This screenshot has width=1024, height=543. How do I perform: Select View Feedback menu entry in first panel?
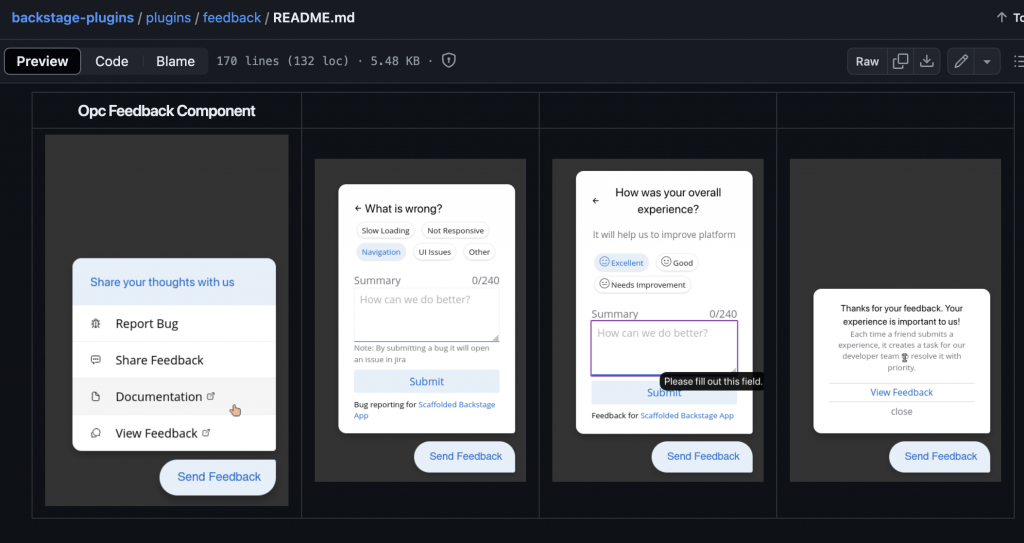(174, 433)
